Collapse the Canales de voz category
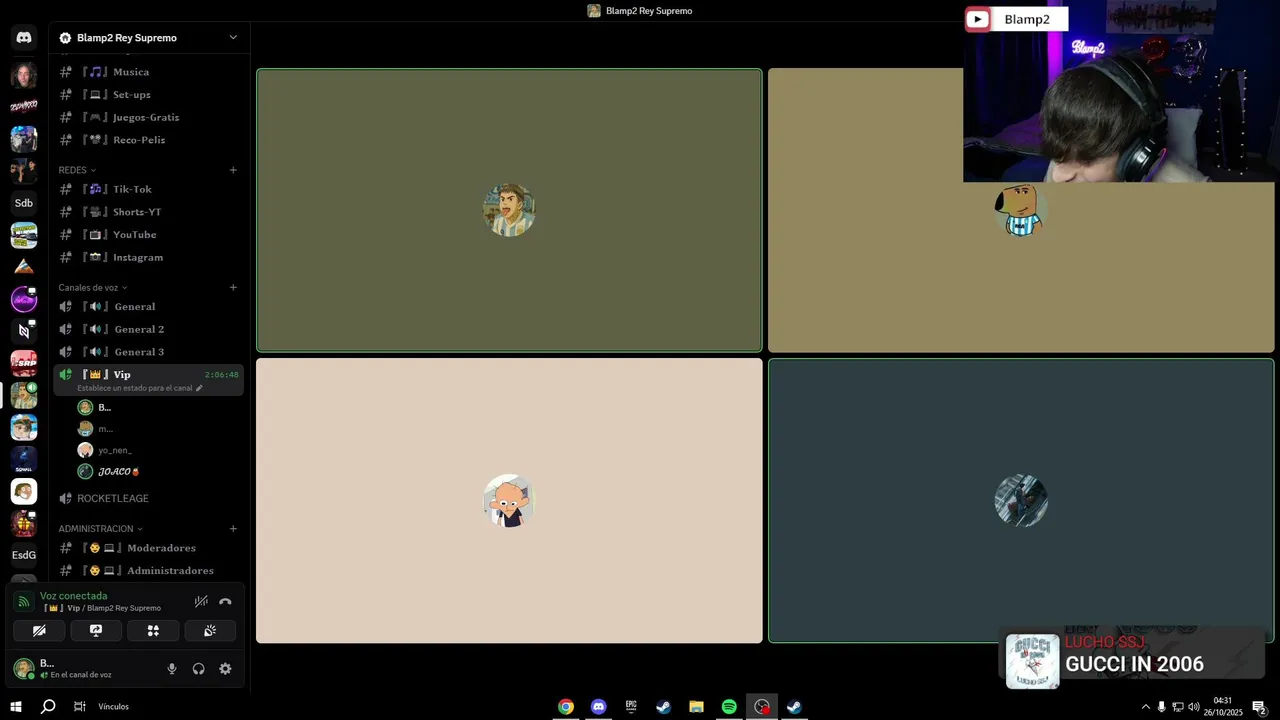 click(93, 288)
